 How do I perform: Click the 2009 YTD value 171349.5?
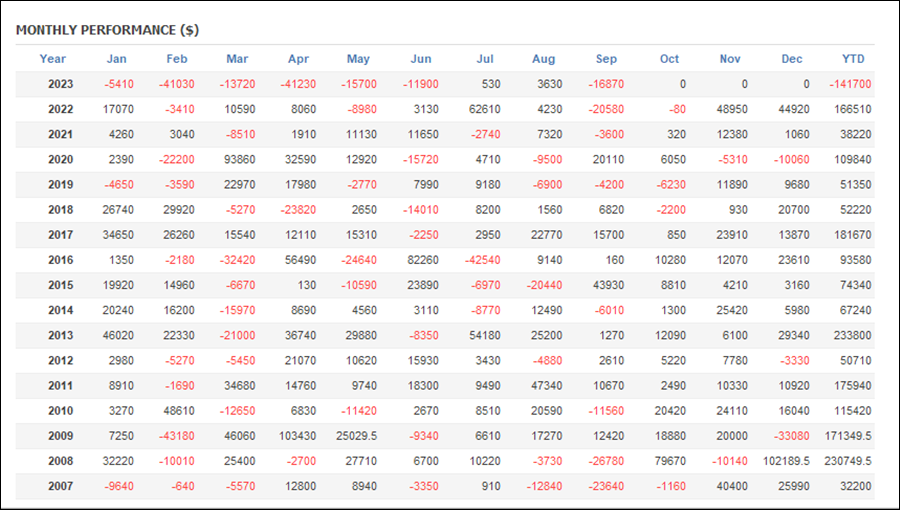pos(848,436)
